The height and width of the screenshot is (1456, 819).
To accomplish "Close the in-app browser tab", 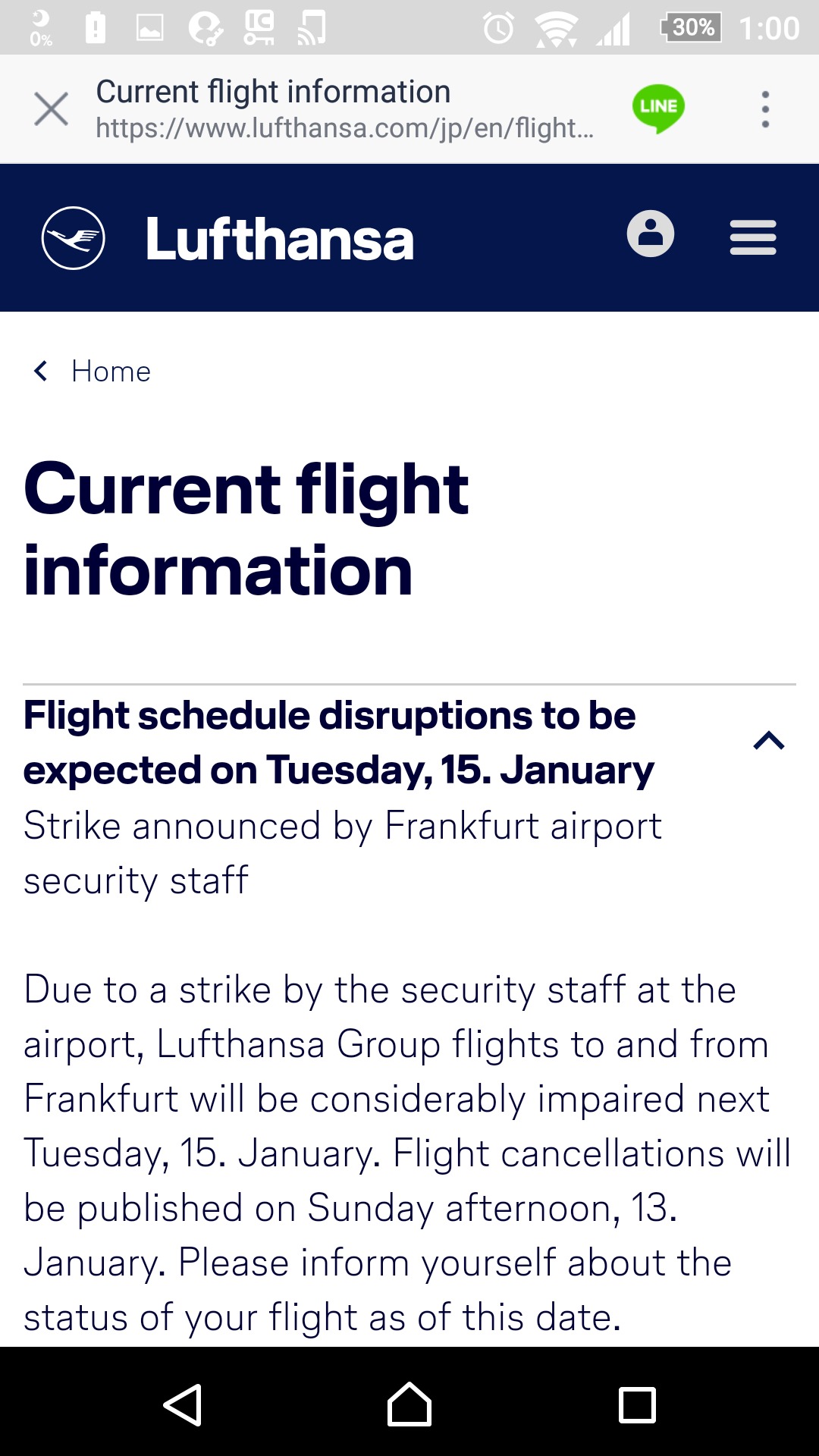I will (x=51, y=109).
